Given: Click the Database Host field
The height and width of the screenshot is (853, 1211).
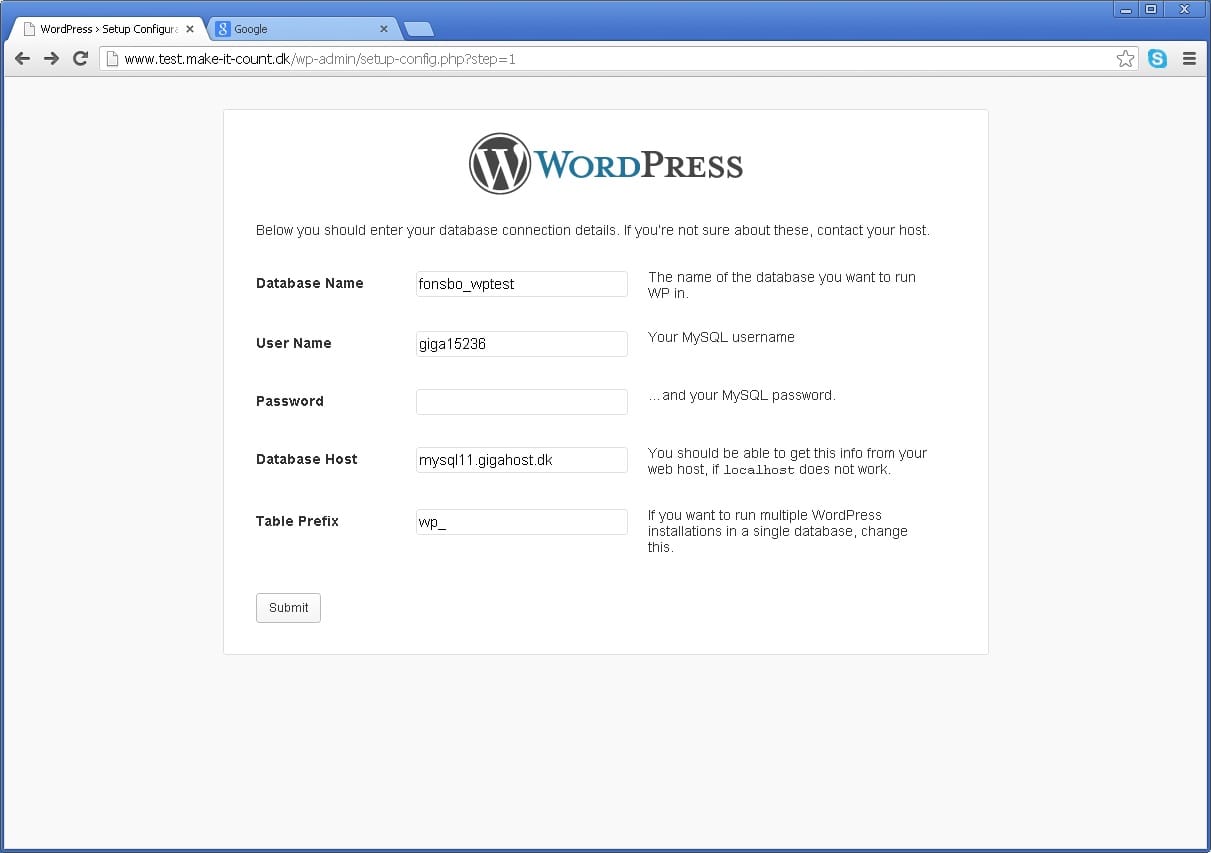Looking at the screenshot, I should [x=521, y=460].
